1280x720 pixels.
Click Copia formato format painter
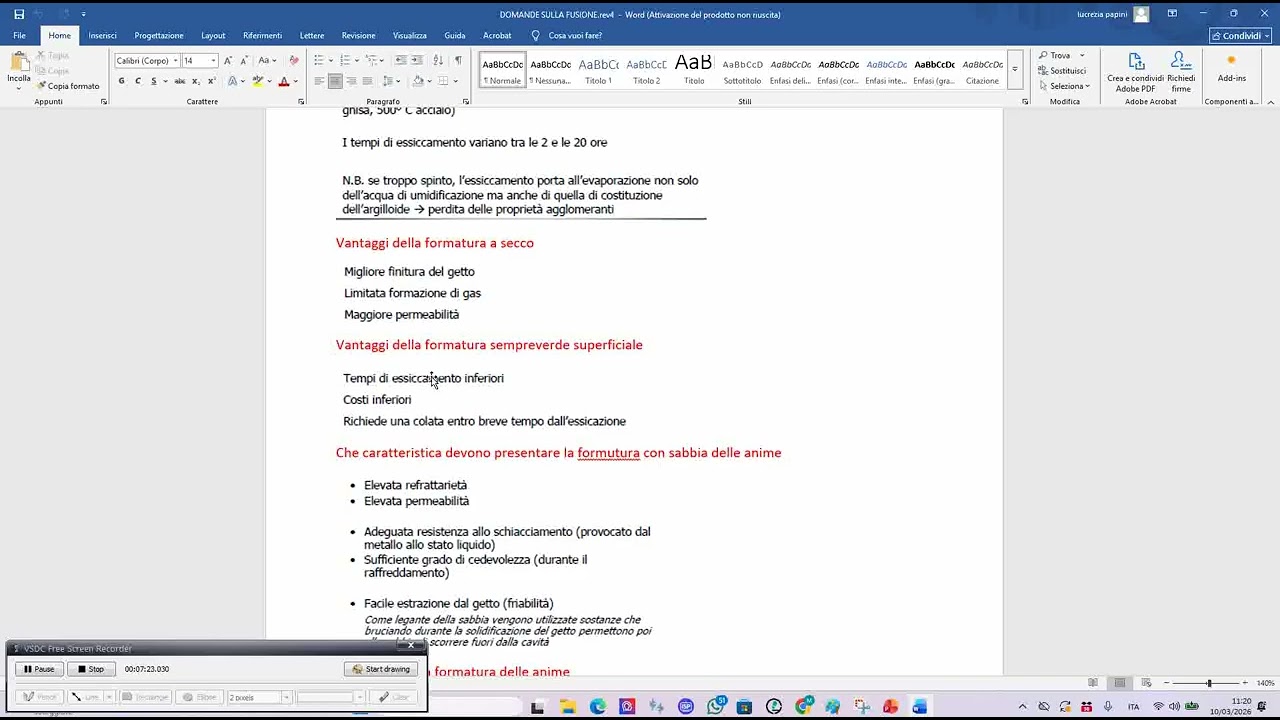(x=69, y=86)
